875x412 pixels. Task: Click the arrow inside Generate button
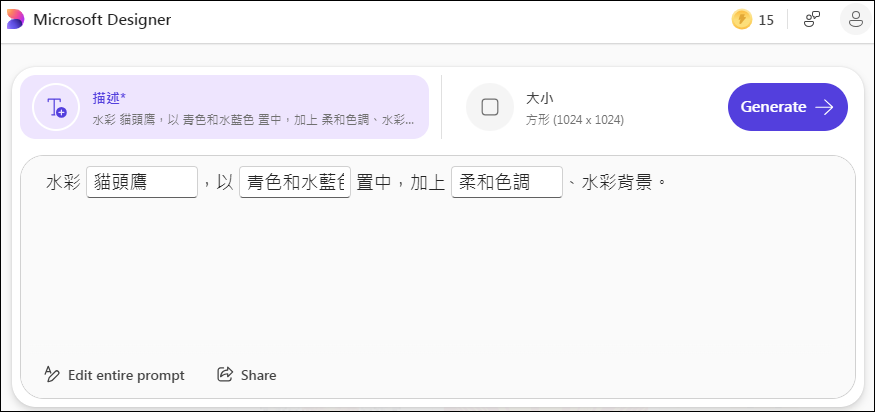(824, 107)
